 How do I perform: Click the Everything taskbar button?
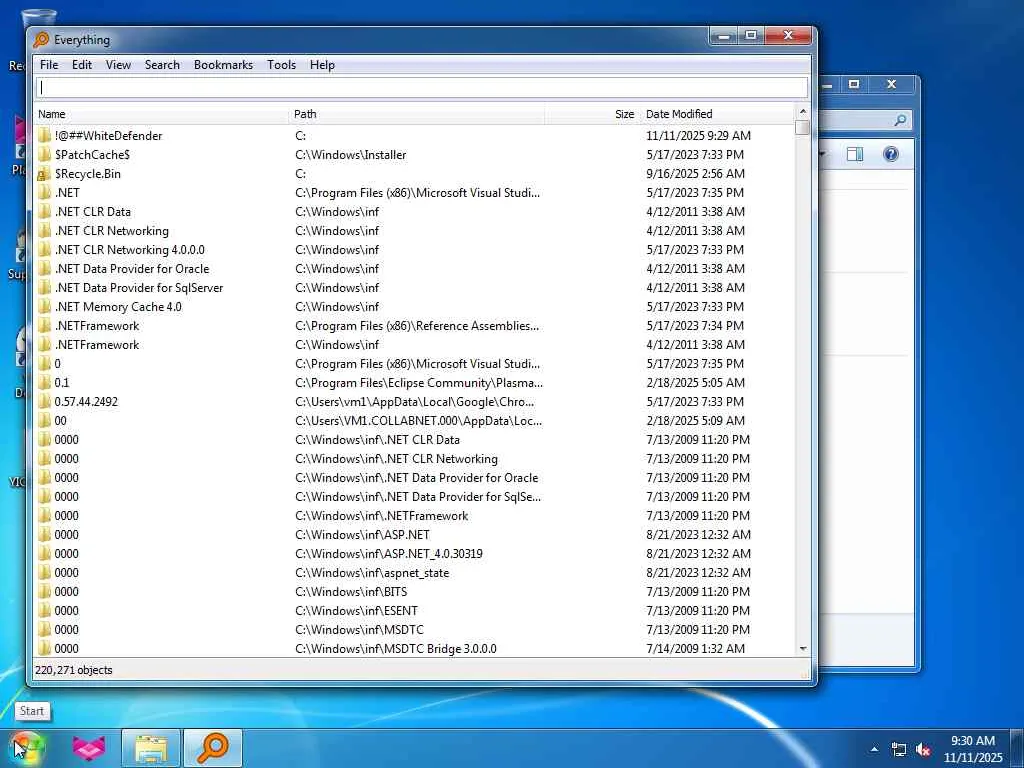(x=213, y=748)
